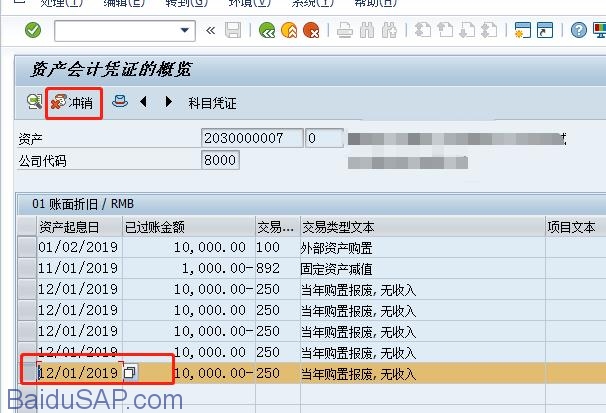Screen dimensions: 606x413
Task: Click the search help icon in highlighted date cell
Action: click(130, 373)
